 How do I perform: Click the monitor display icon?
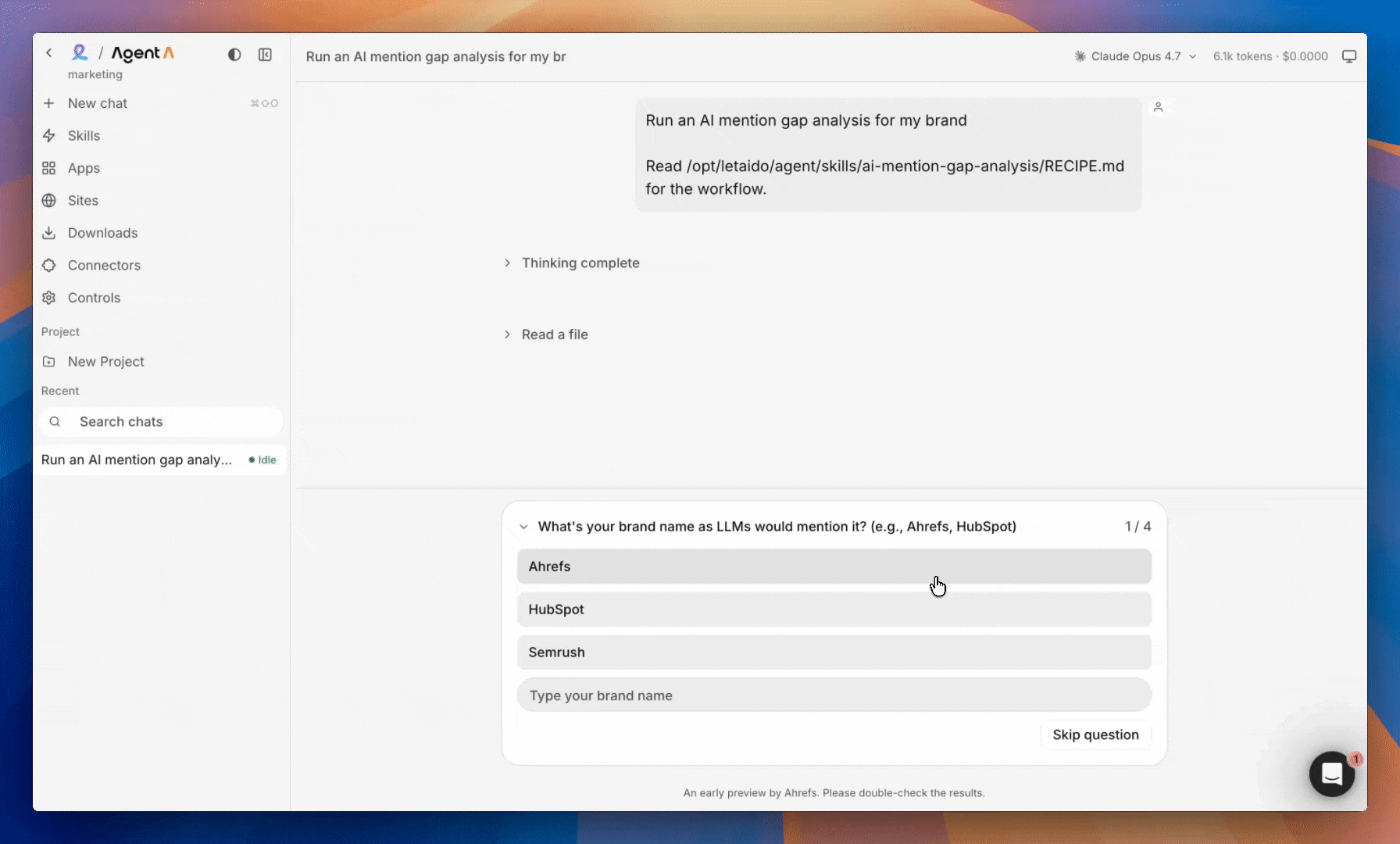click(x=1349, y=56)
